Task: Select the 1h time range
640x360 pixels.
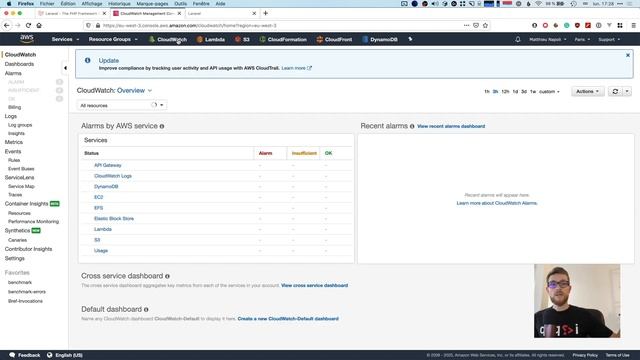Action: coord(487,92)
